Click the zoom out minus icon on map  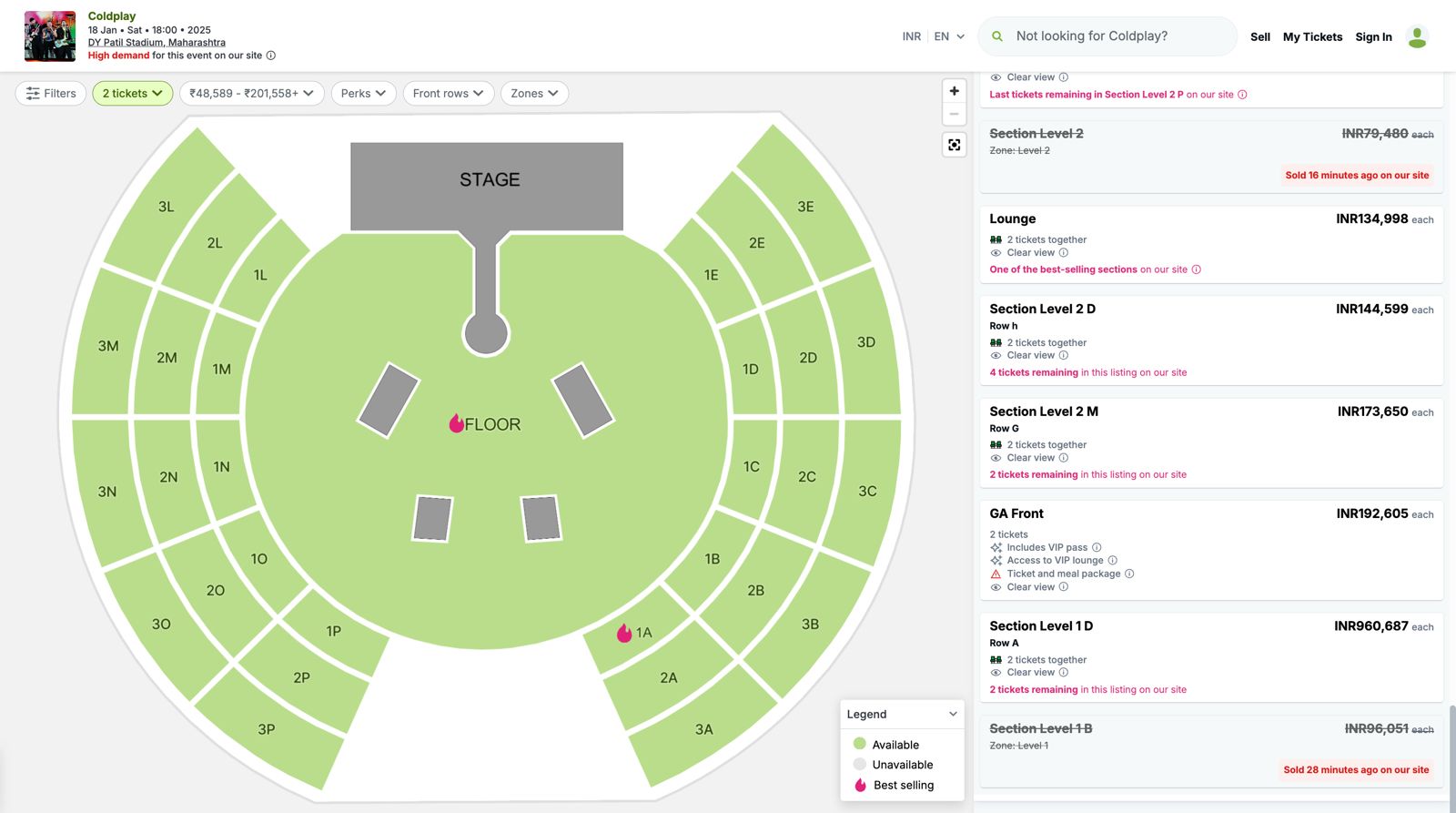tap(954, 114)
